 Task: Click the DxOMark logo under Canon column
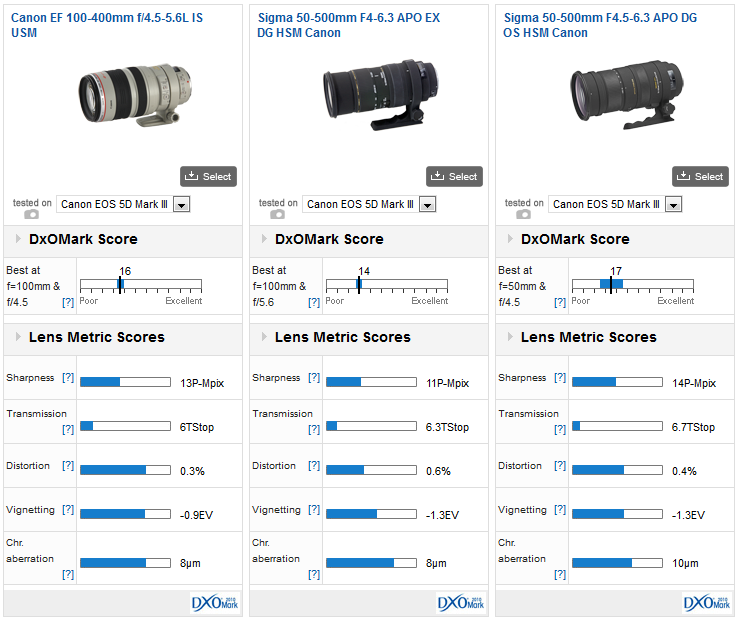215,603
